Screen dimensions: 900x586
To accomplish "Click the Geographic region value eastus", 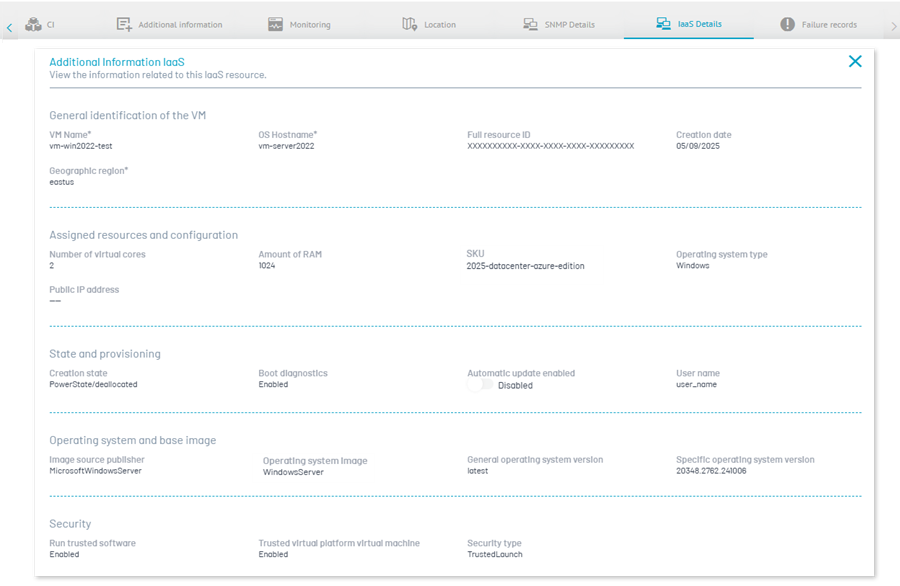I will tap(62, 182).
